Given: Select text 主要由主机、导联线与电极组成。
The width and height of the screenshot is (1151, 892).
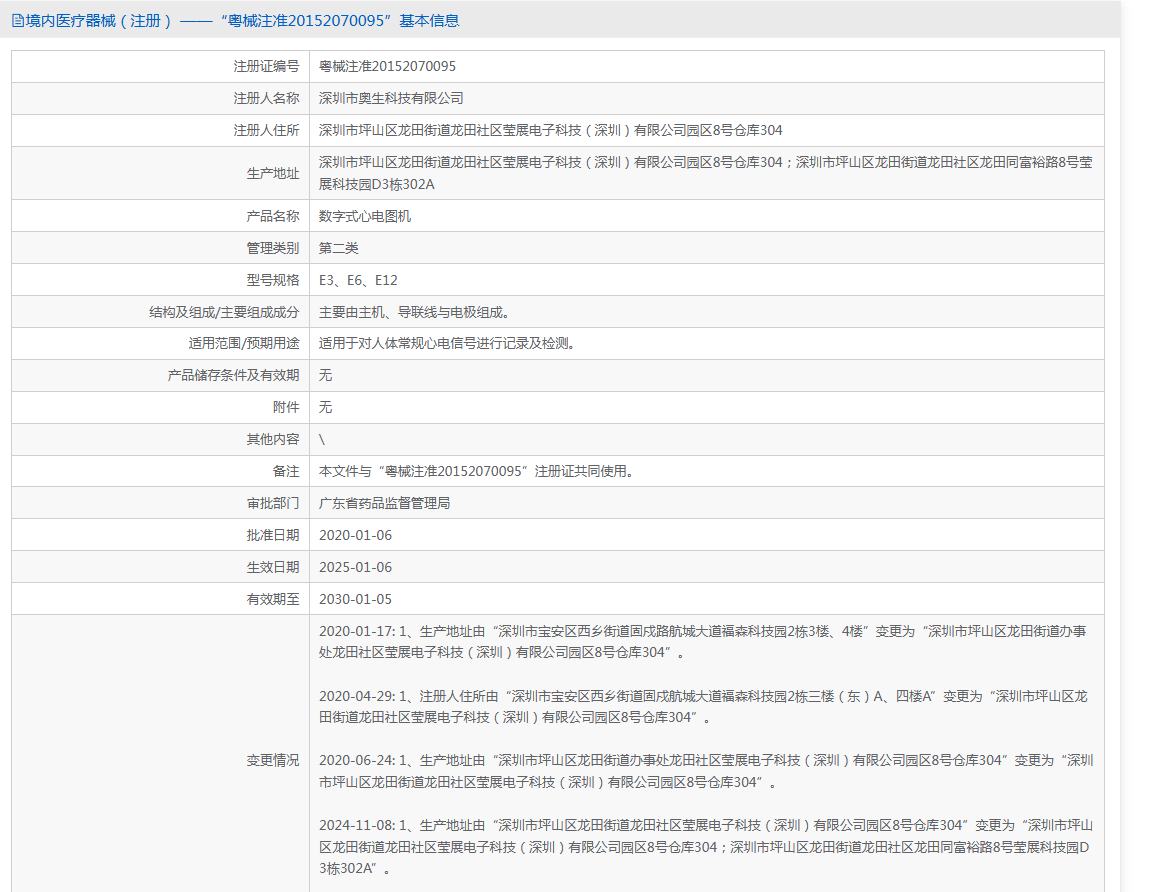Looking at the screenshot, I should click(x=415, y=313).
